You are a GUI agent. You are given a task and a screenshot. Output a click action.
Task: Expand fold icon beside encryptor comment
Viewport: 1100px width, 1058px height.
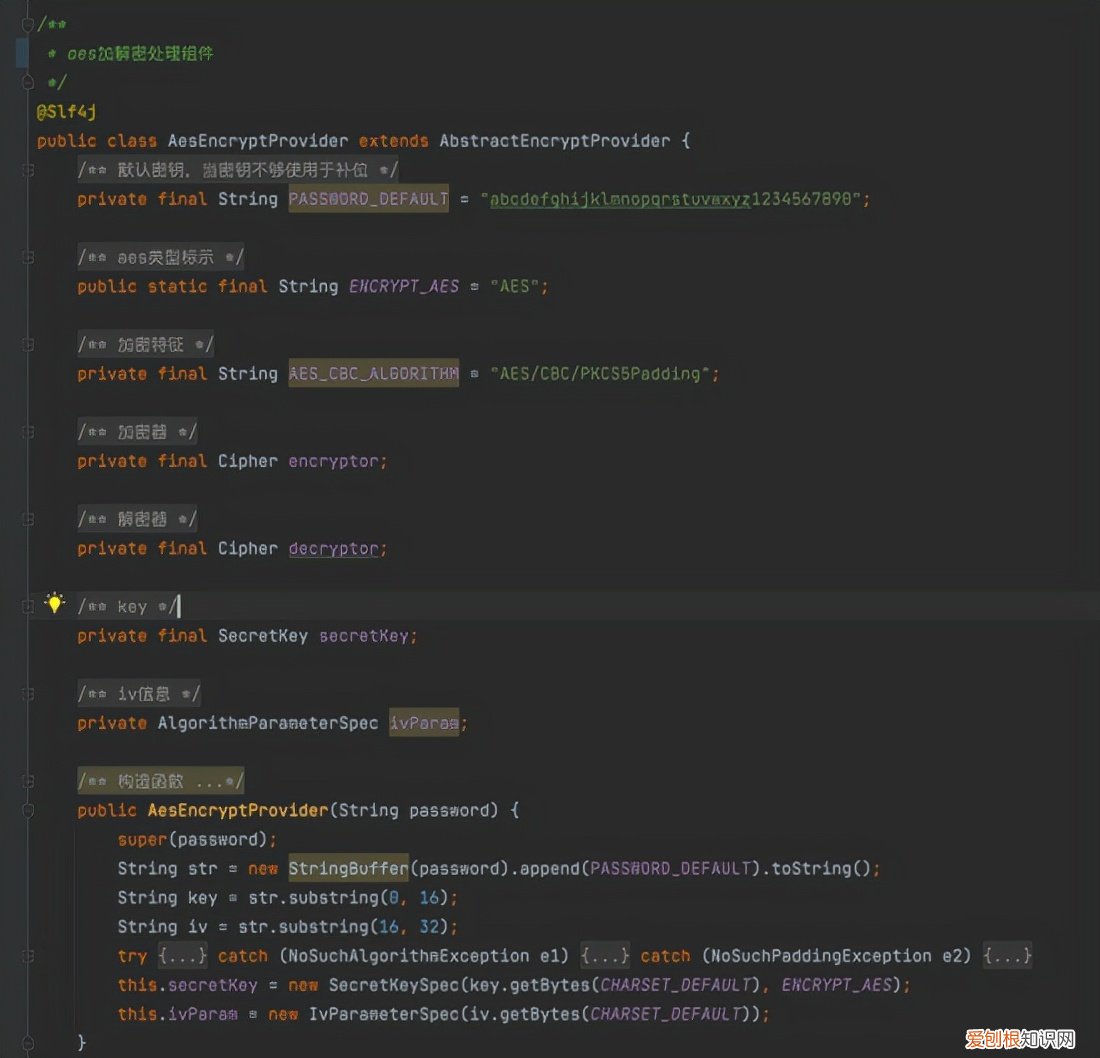(29, 432)
